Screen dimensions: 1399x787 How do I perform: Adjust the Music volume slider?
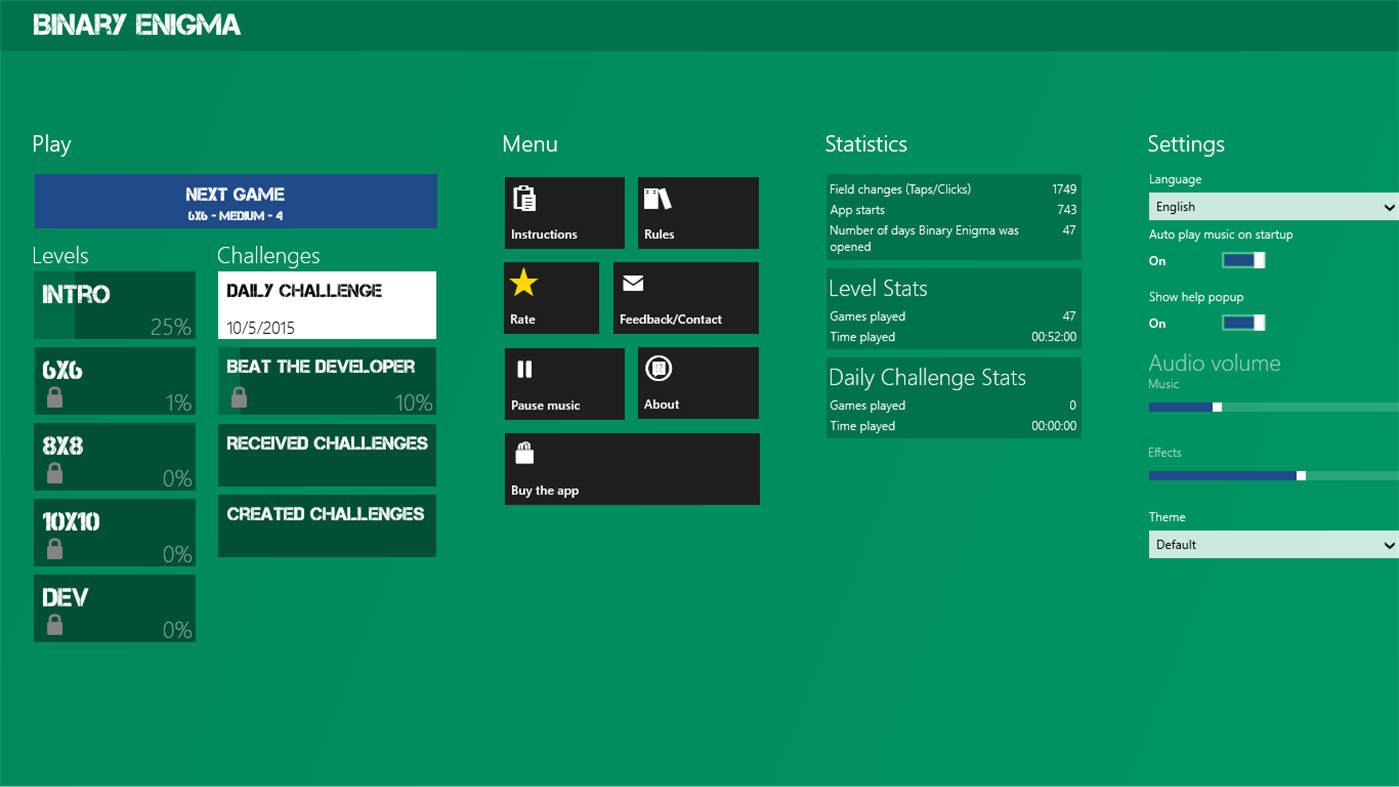(x=1216, y=407)
